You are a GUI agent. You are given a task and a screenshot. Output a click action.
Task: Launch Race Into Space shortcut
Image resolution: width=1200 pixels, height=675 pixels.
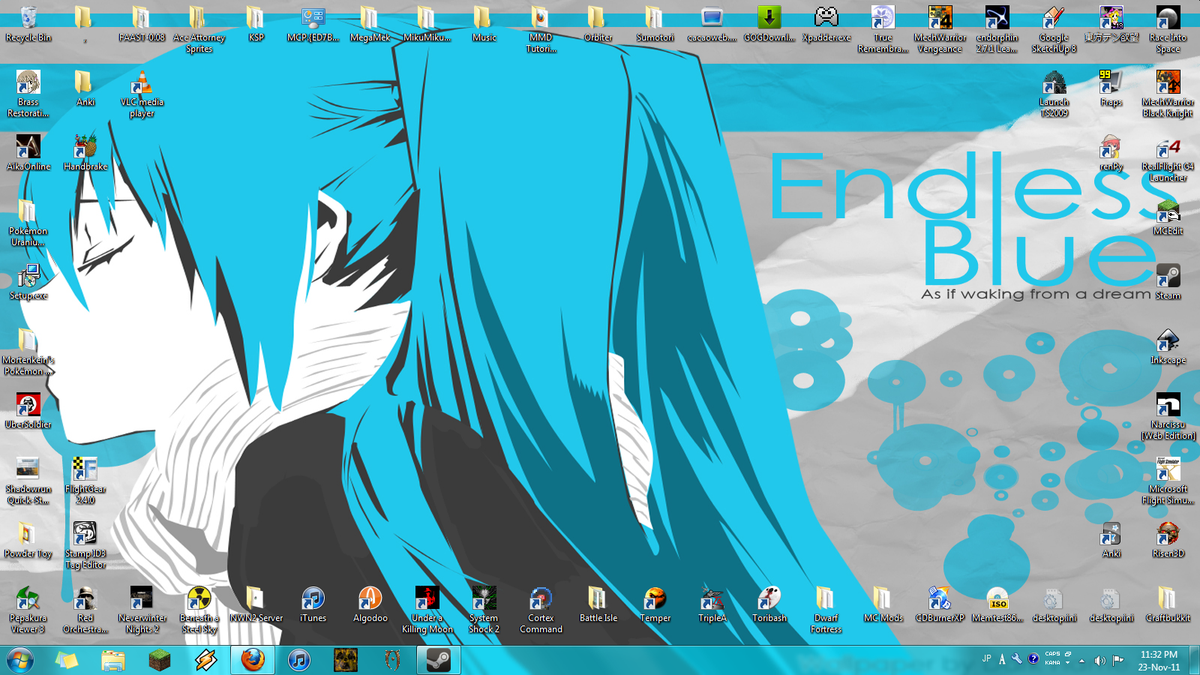(x=1168, y=28)
